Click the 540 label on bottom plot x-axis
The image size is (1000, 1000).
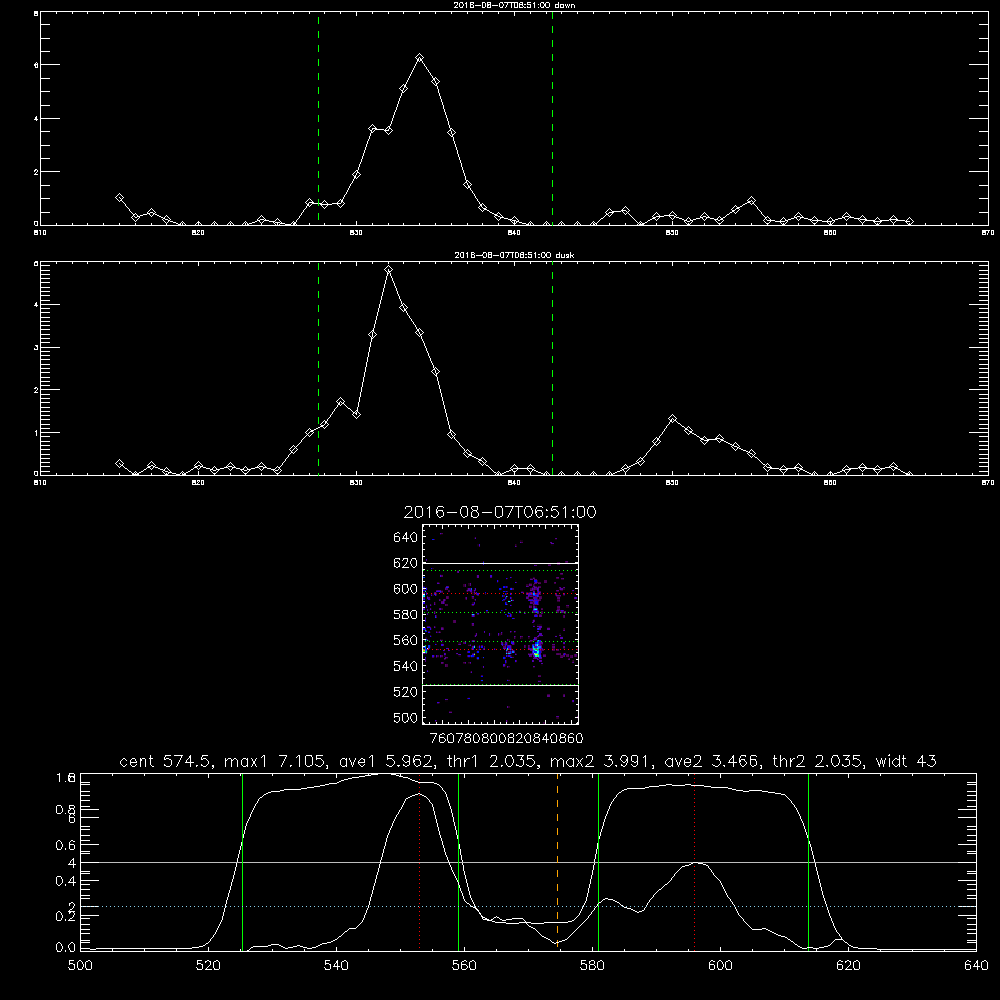tap(336, 966)
